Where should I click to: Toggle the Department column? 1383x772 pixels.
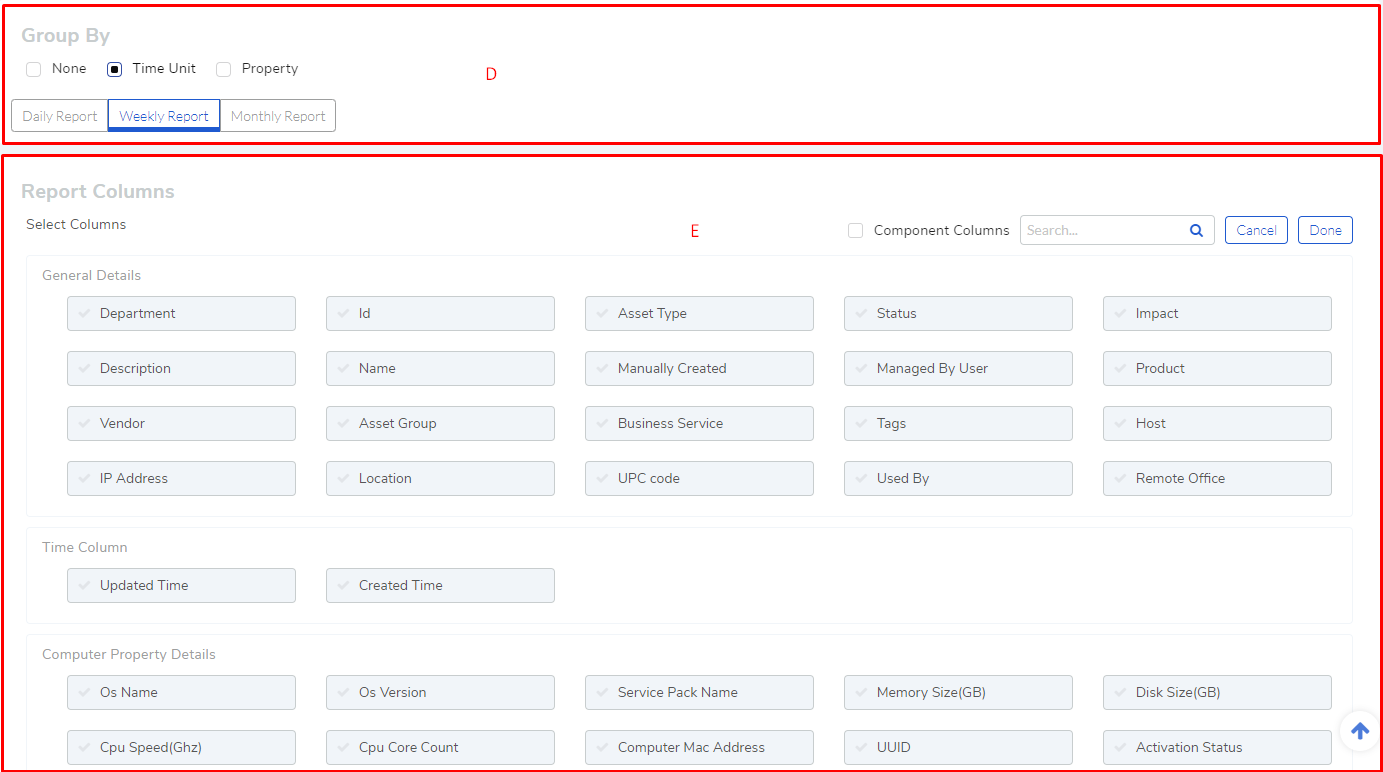point(181,313)
